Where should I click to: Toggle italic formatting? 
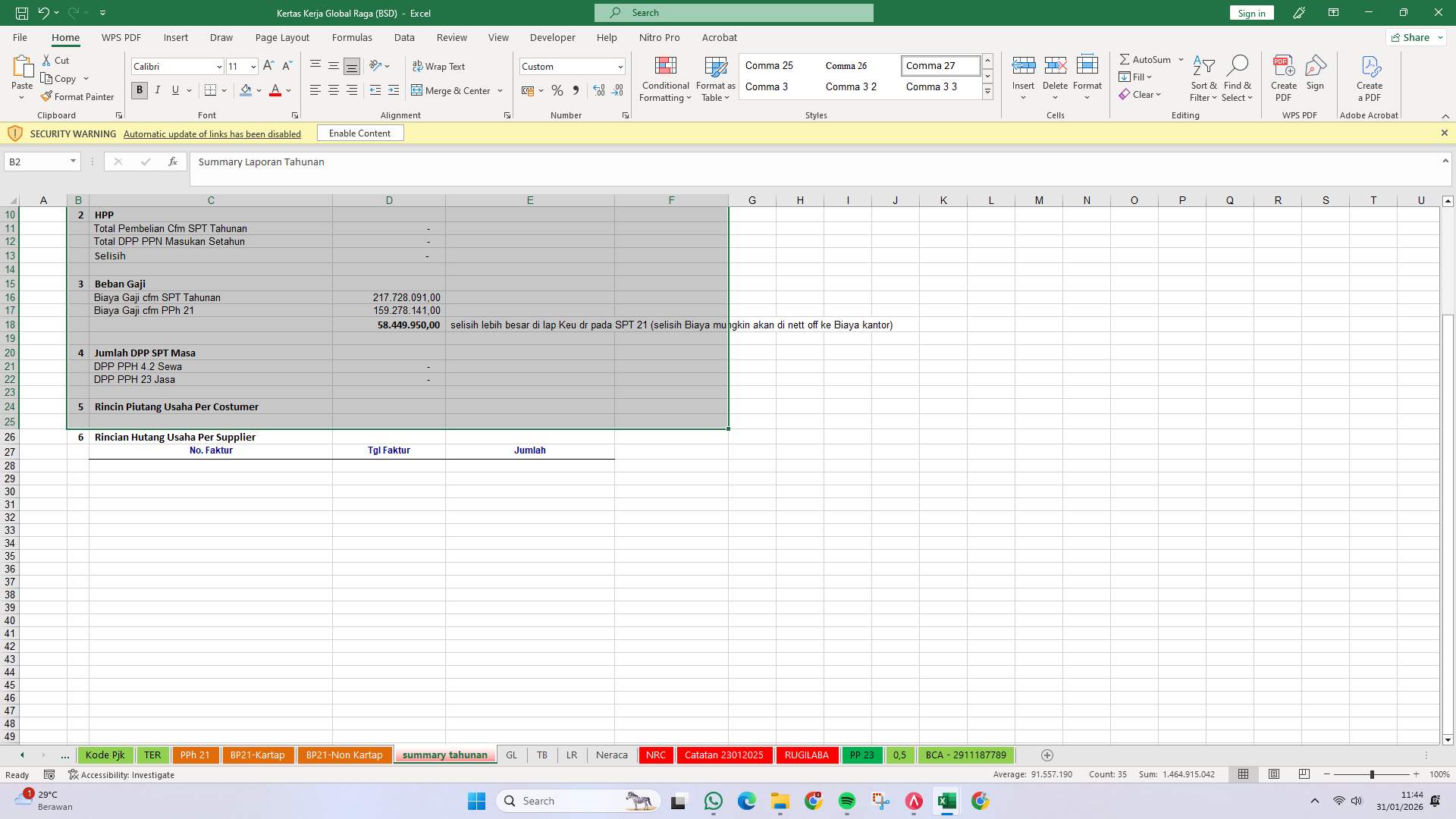tap(158, 90)
